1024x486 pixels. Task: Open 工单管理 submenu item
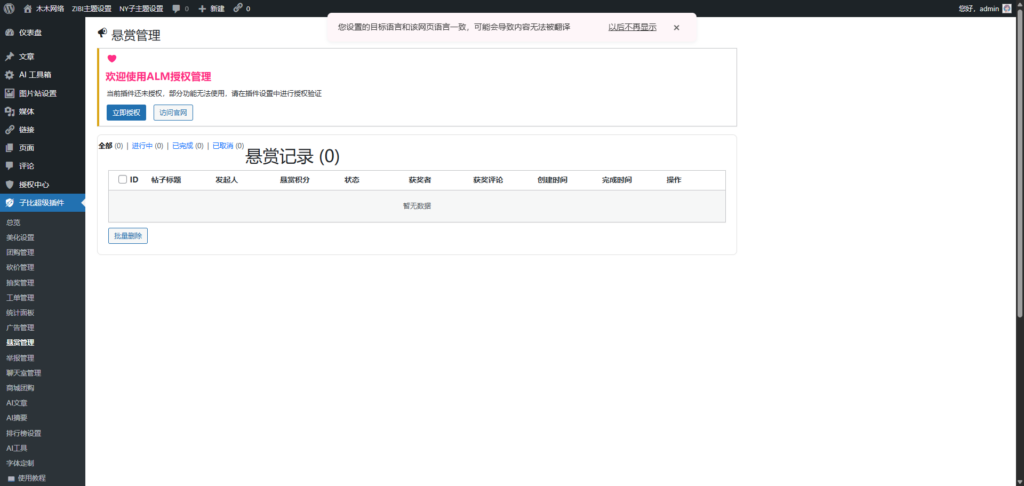tap(20, 298)
